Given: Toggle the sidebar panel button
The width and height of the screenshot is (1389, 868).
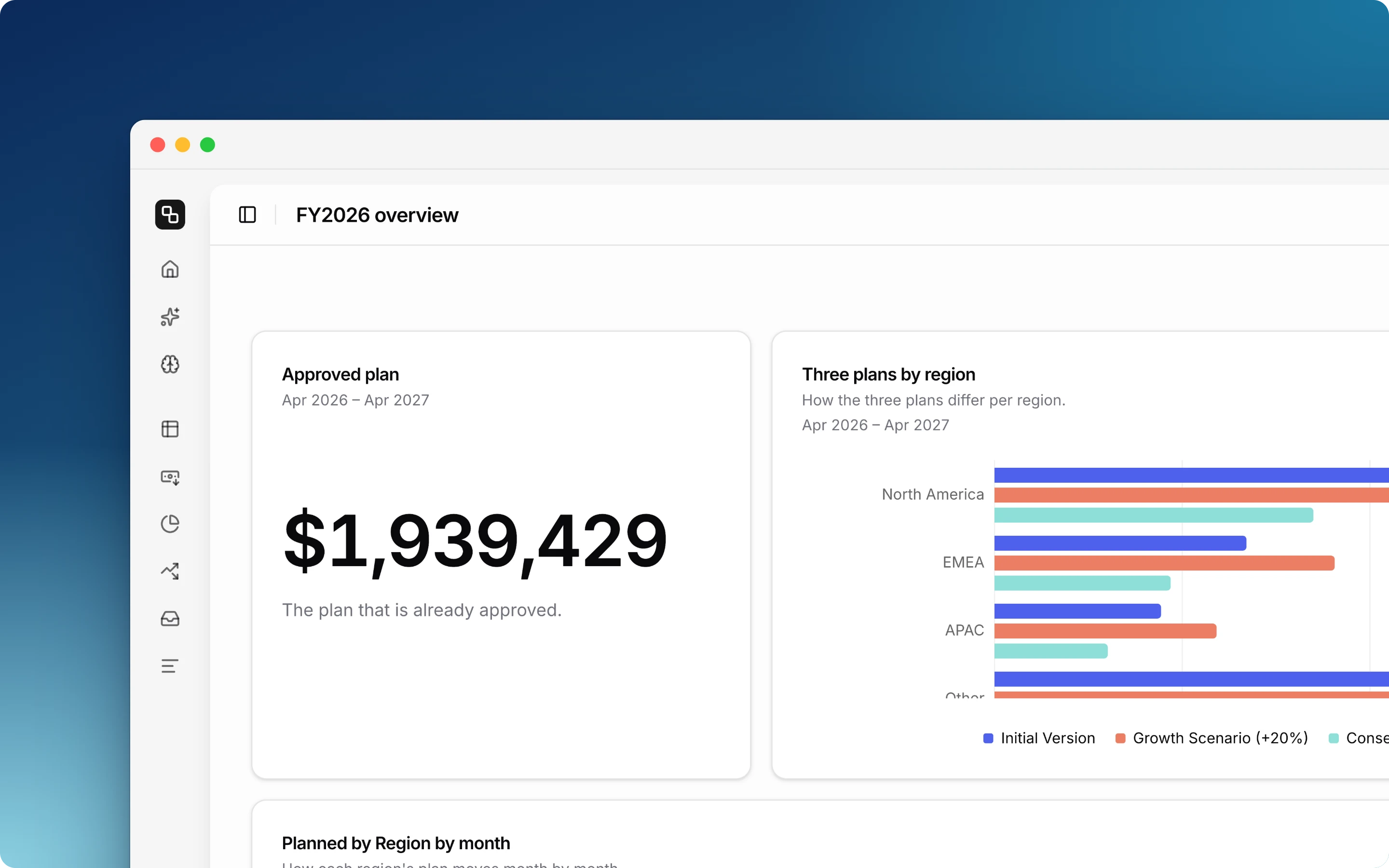Looking at the screenshot, I should point(247,215).
